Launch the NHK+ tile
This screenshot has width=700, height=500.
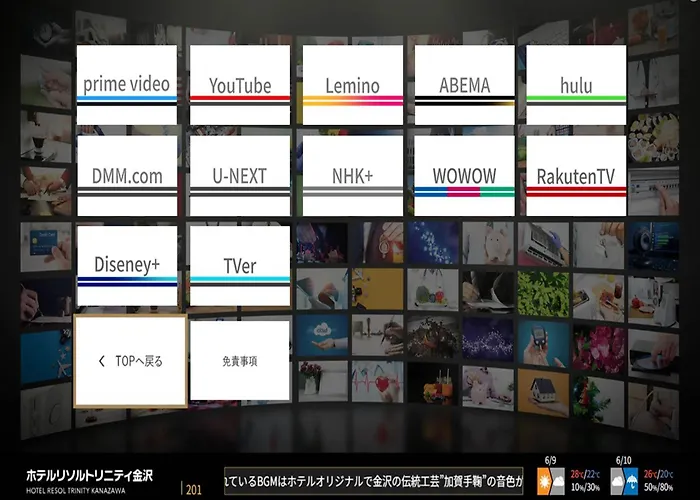[353, 176]
